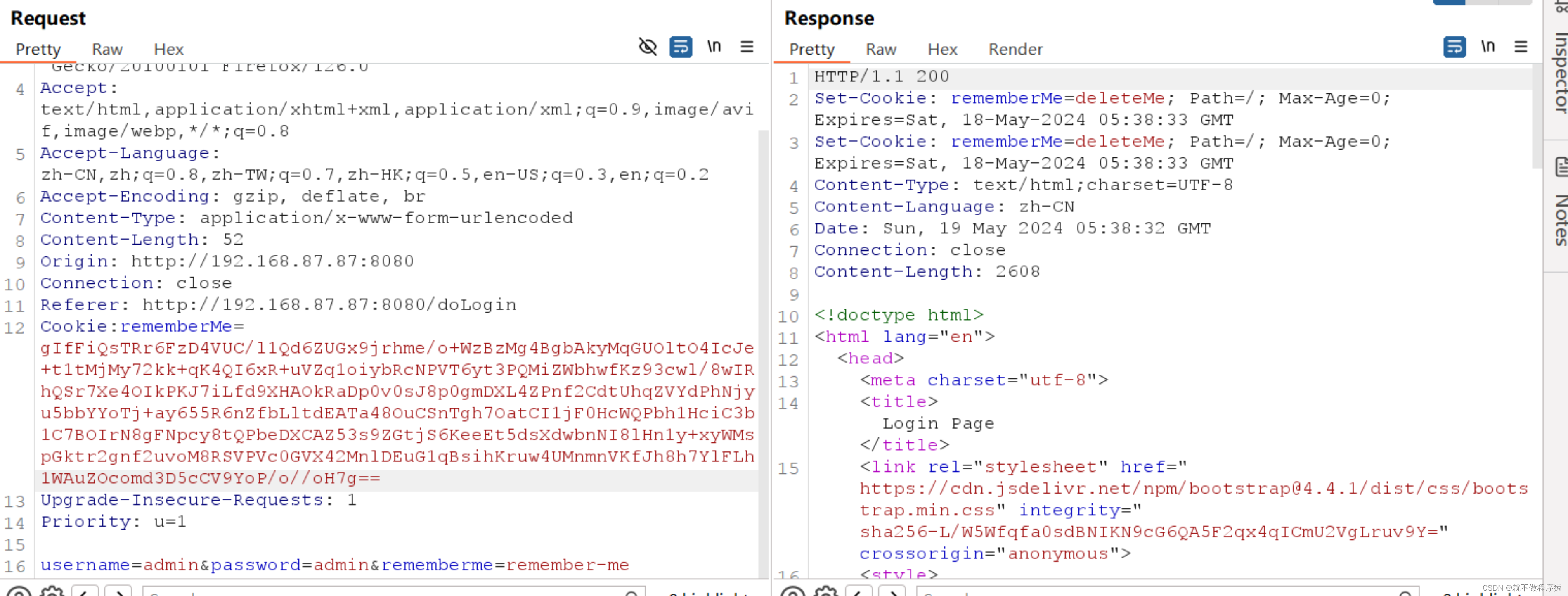Toggle word wrap in Request panel
This screenshot has width=1568, height=596.
[681, 46]
